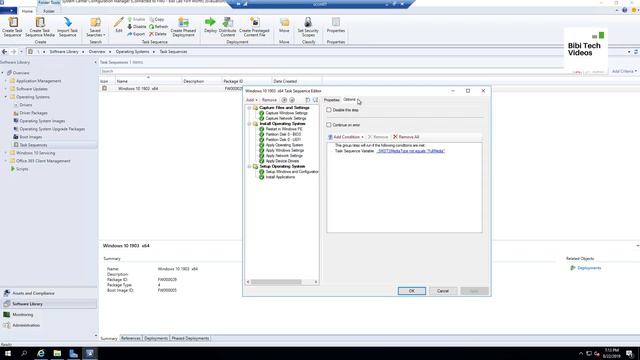Select Operating System Upgrade Packages in the tree
This screenshot has width=640, height=360.
(x=52, y=129)
